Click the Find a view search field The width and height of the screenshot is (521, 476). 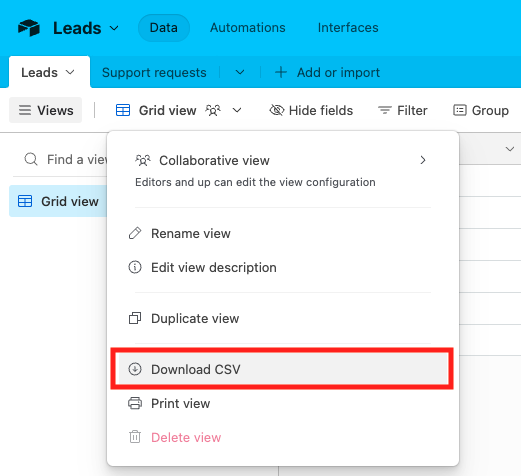62,159
